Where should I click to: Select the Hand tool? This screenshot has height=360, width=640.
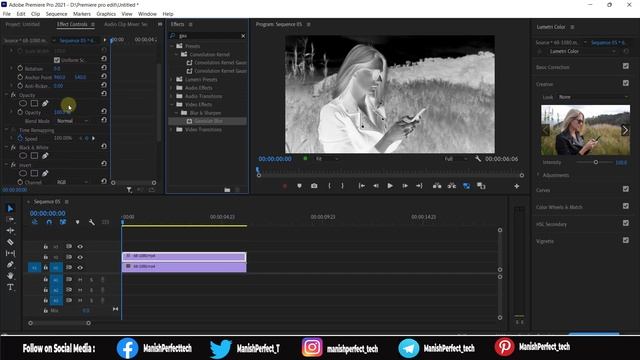(10, 276)
